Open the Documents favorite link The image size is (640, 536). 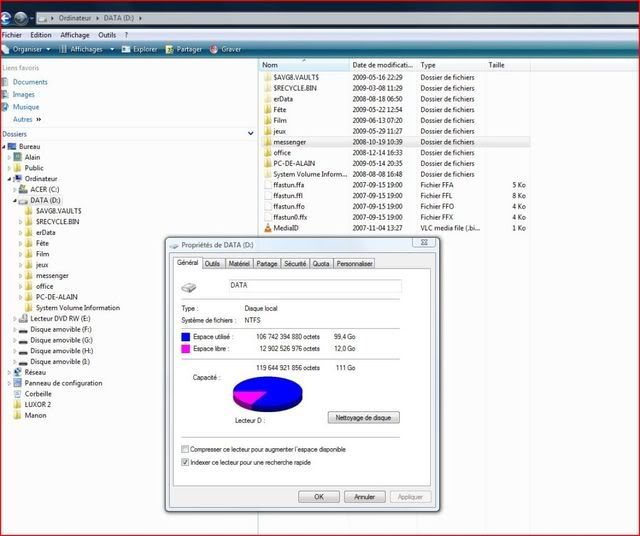pos(30,82)
